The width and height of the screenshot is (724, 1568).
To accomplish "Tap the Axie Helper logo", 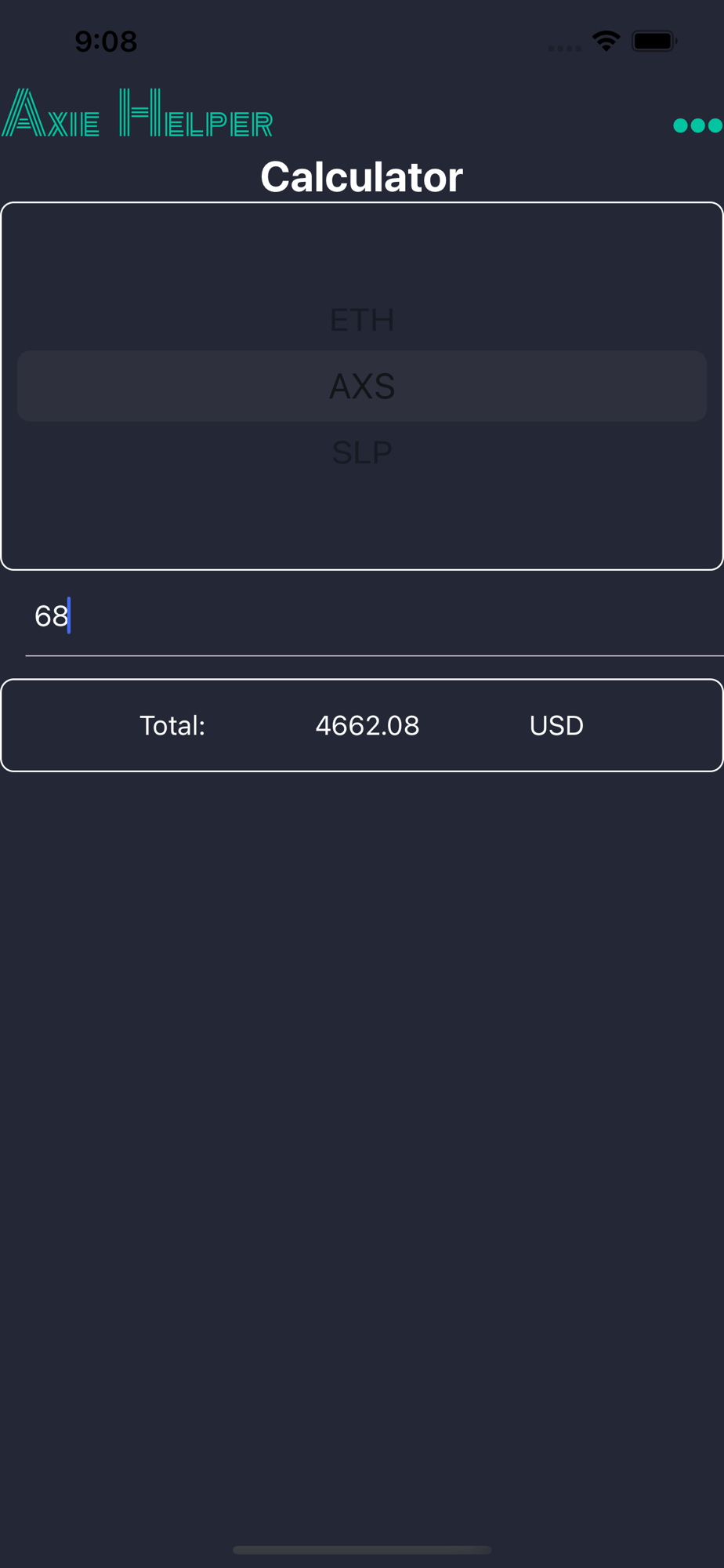I will (x=137, y=113).
